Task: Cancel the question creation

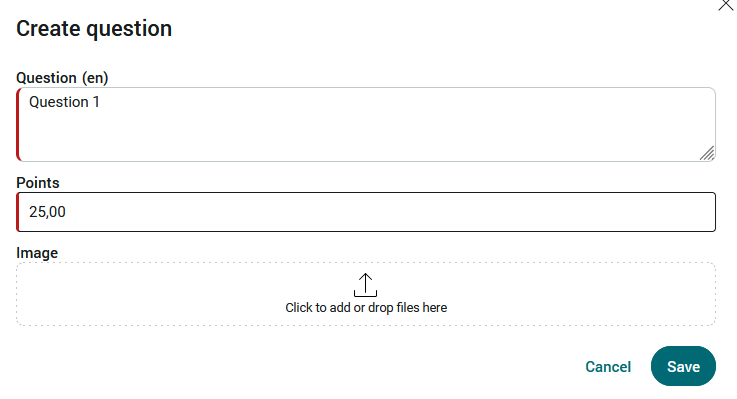Action: [608, 367]
